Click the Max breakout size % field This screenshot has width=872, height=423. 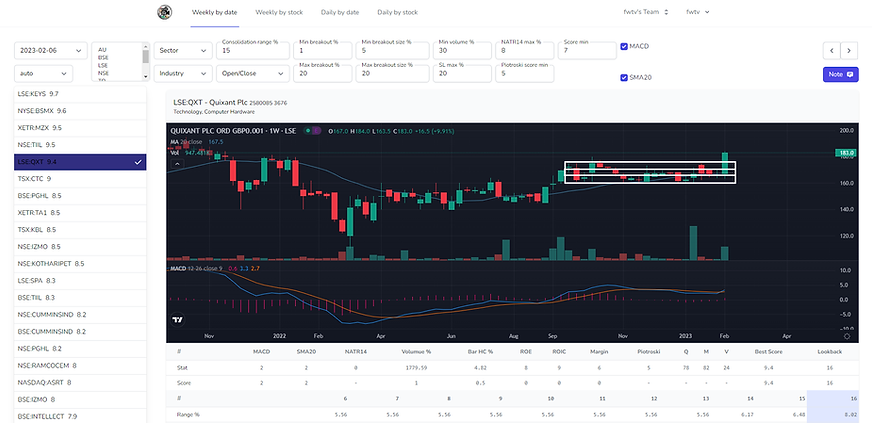click(393, 72)
